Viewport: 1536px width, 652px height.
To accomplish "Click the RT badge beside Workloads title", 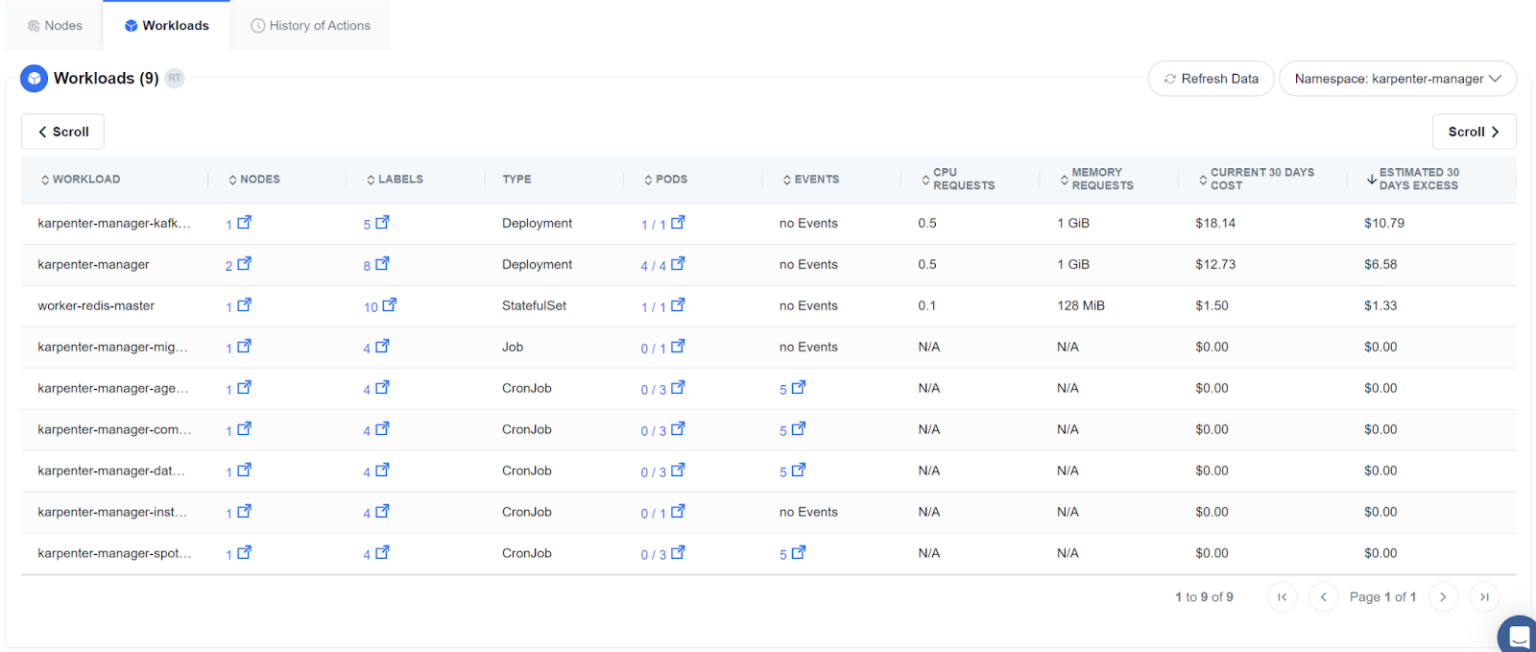I will (175, 78).
